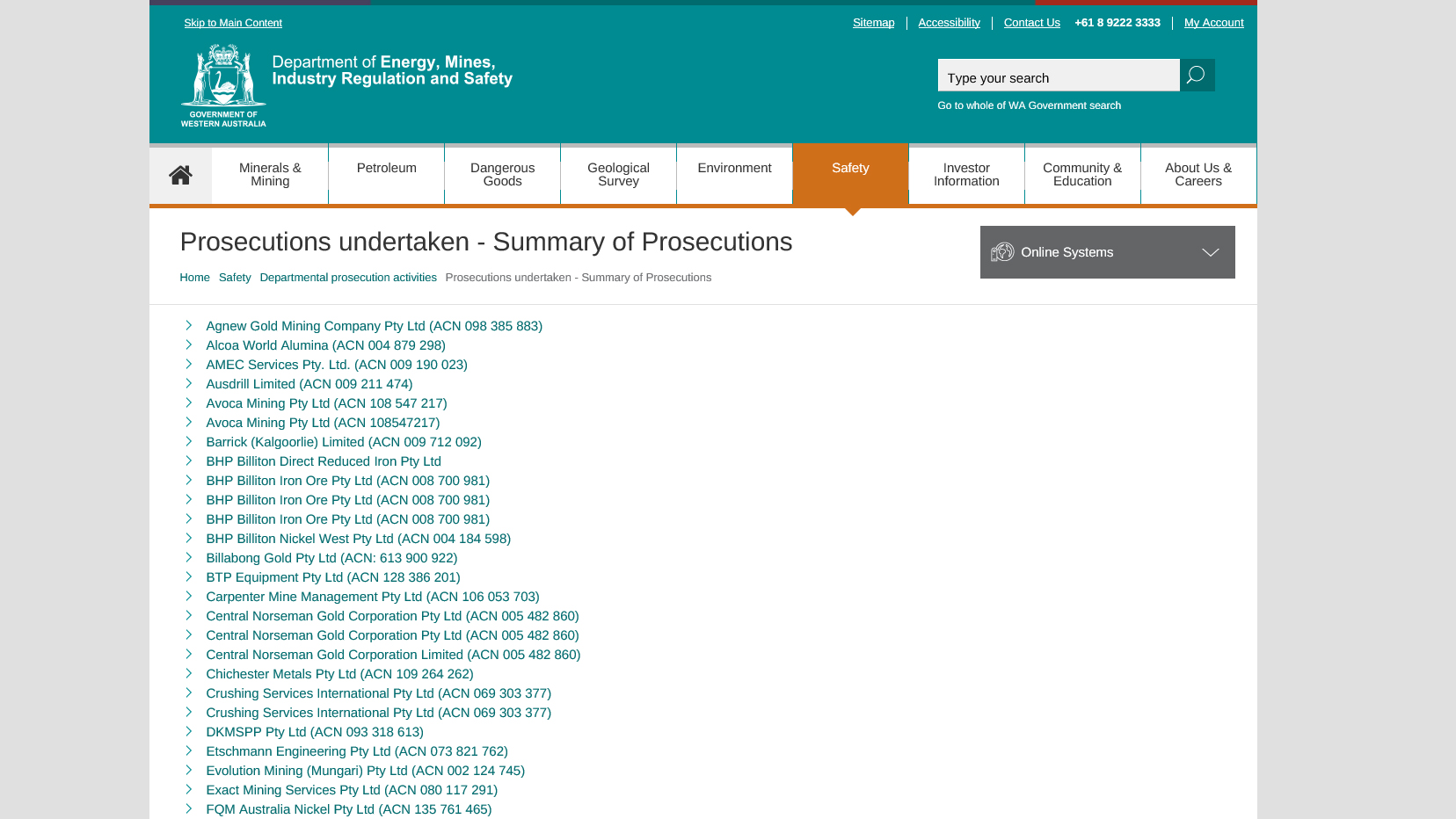Click 'Departmental prosecution activities' breadcrumb
1456x819 pixels.
point(348,278)
